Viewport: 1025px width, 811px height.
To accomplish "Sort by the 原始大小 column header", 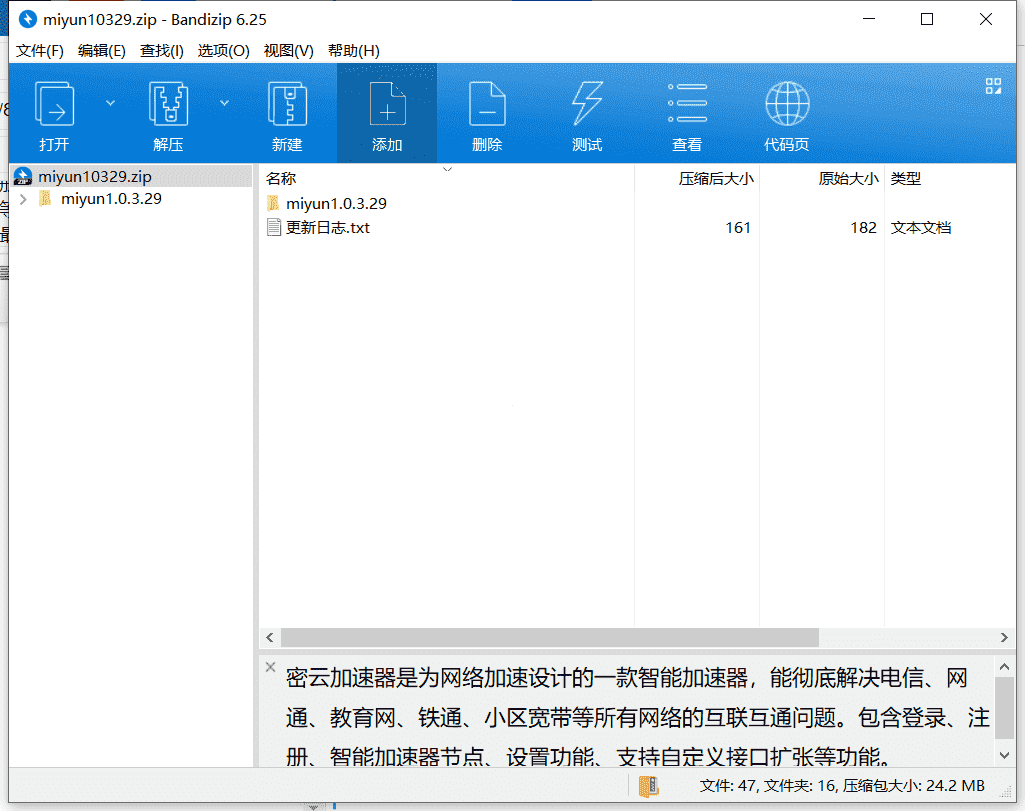I will [x=848, y=178].
